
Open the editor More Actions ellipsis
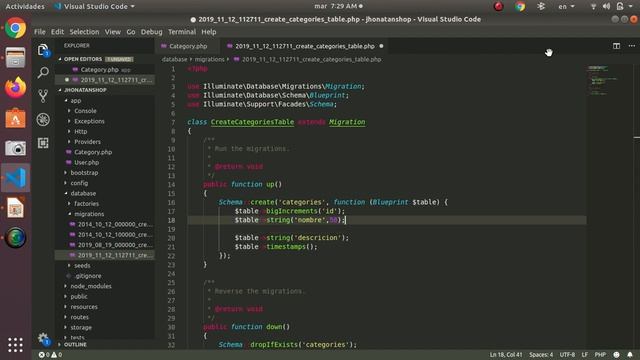pyautogui.click(x=632, y=46)
